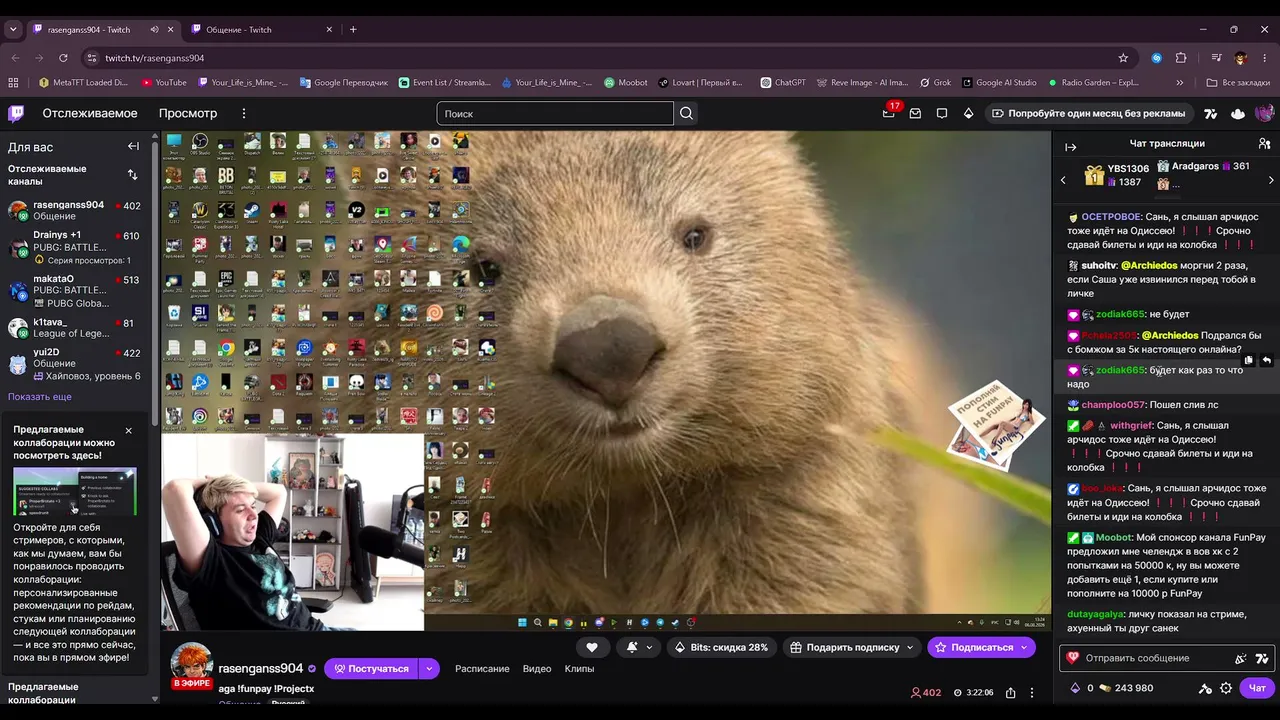
Task: Go to 'Отслеживаемое' in Twitch navigation
Action: pyautogui.click(x=90, y=113)
